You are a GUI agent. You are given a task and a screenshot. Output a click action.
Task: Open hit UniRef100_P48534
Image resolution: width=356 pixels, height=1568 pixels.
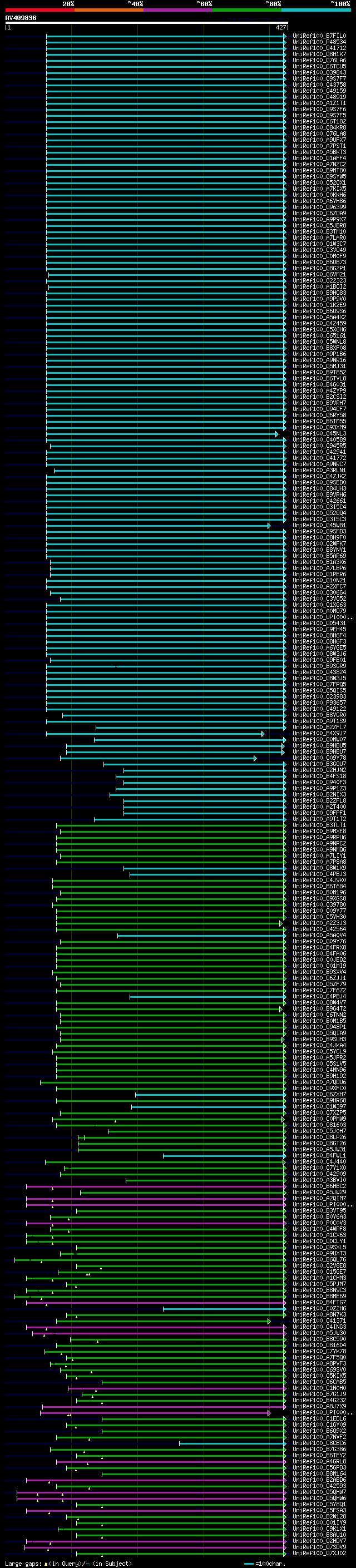coord(319,42)
